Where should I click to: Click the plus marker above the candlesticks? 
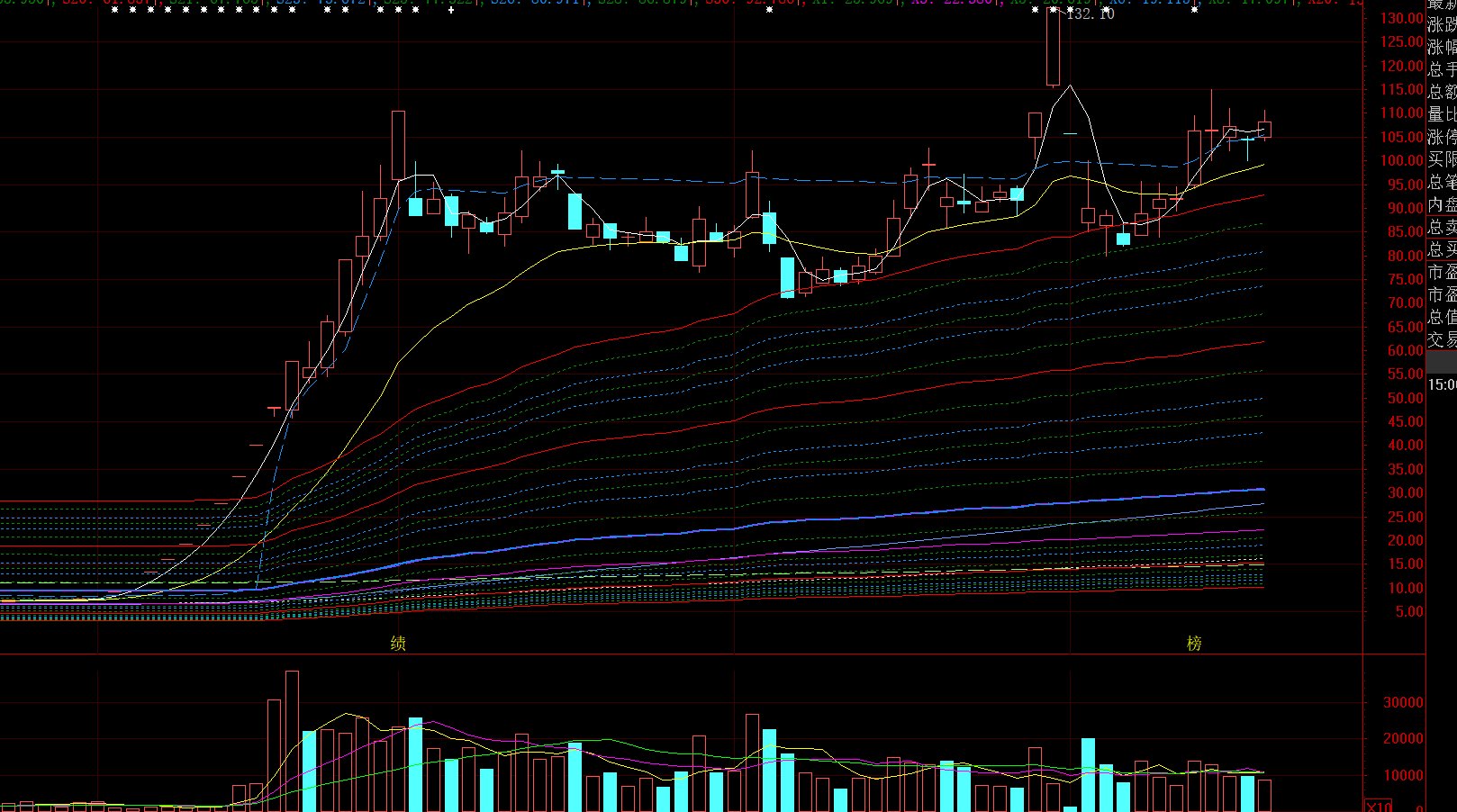point(451,10)
